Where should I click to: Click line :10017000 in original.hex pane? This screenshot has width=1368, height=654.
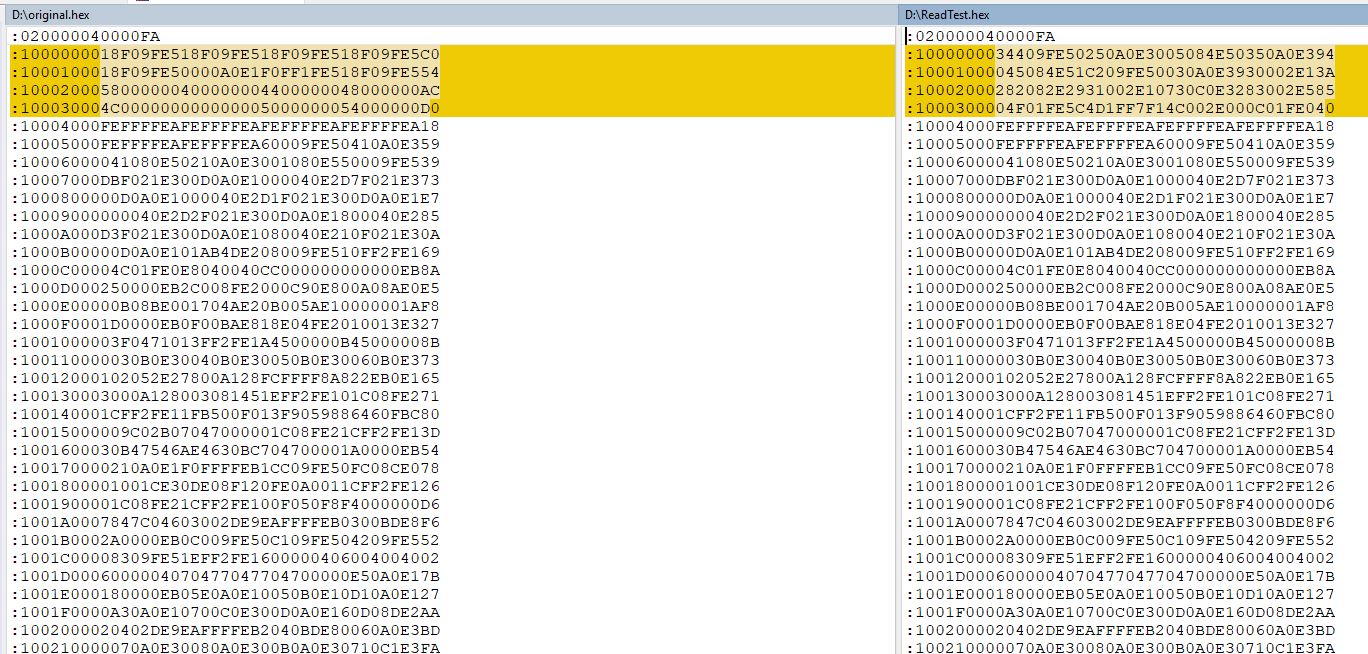point(225,468)
